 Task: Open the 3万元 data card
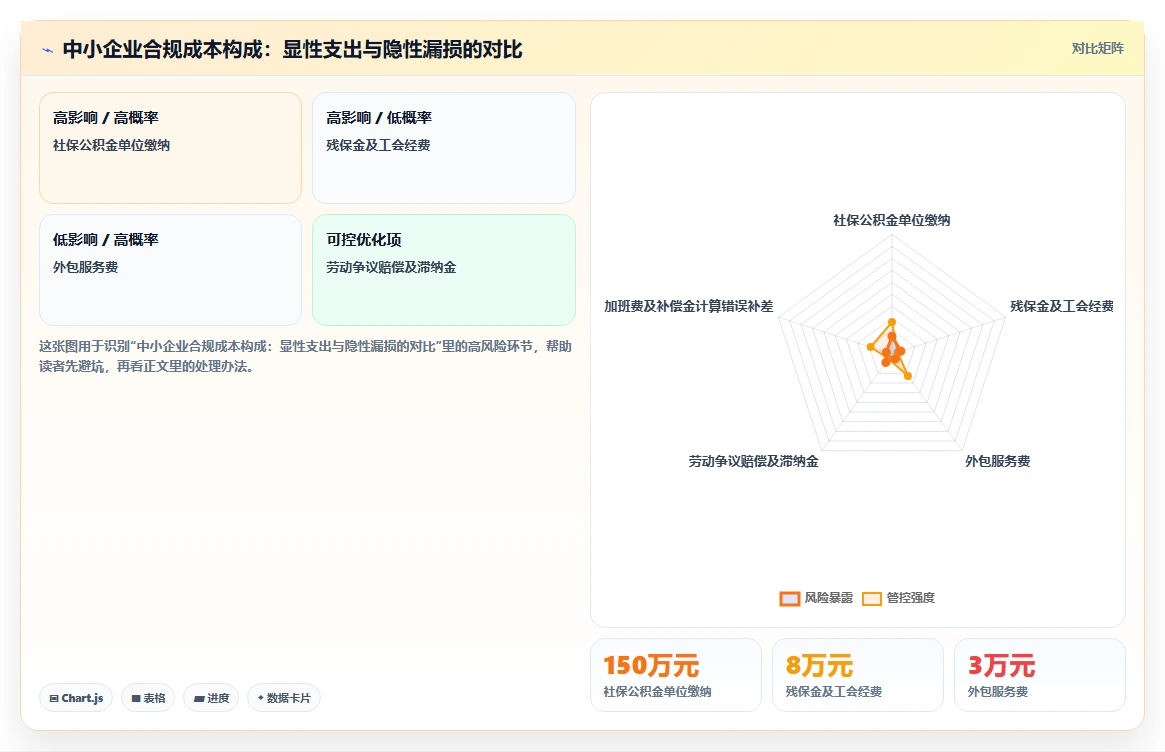point(1040,675)
